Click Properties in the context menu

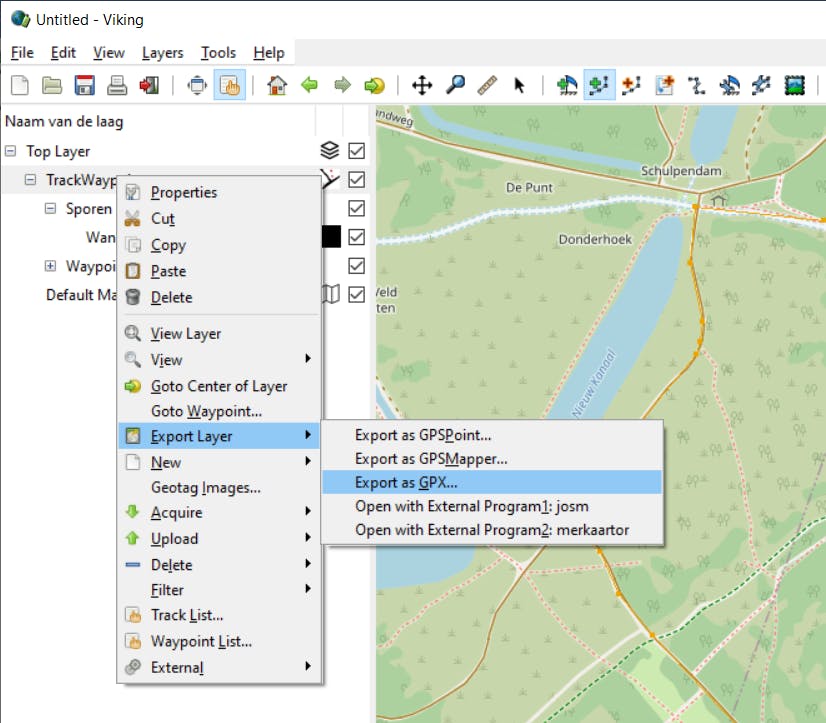(183, 193)
